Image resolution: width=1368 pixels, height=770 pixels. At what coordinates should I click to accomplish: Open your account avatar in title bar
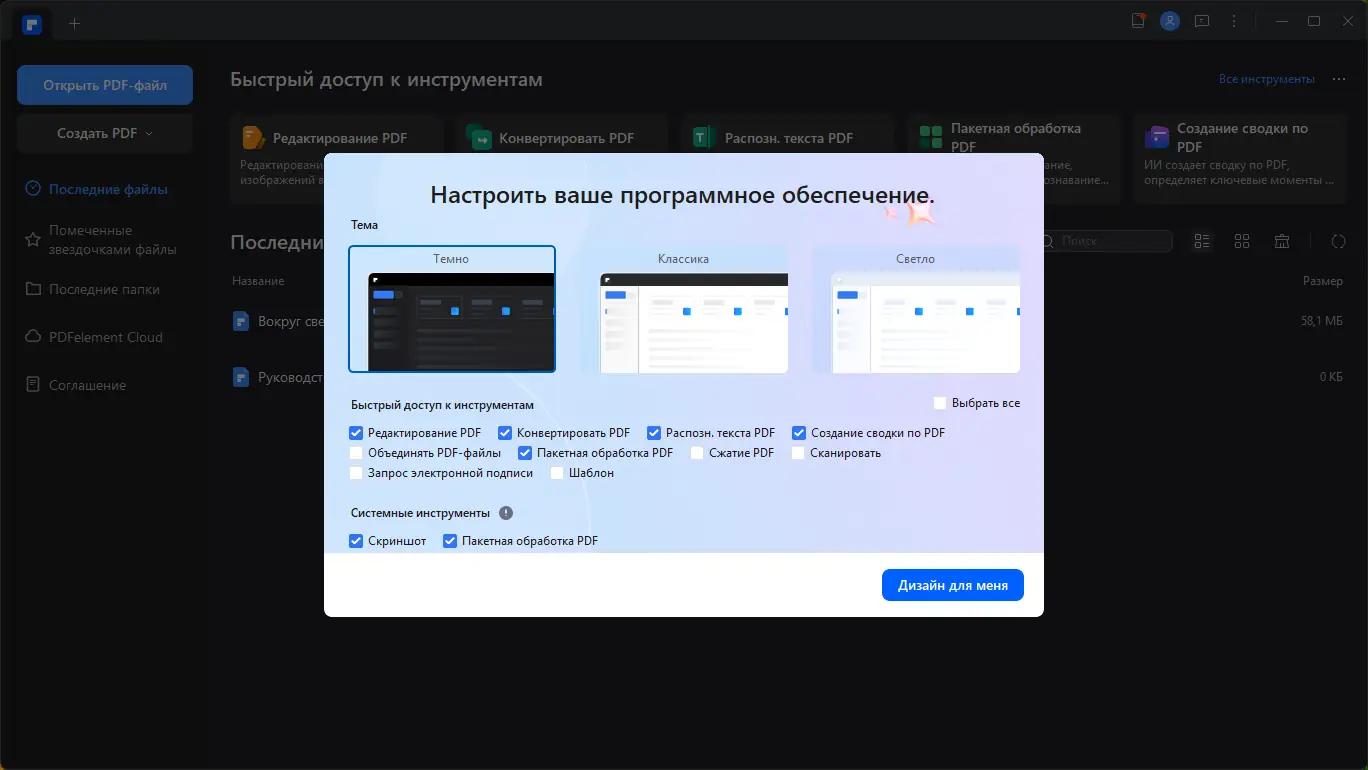click(1170, 20)
